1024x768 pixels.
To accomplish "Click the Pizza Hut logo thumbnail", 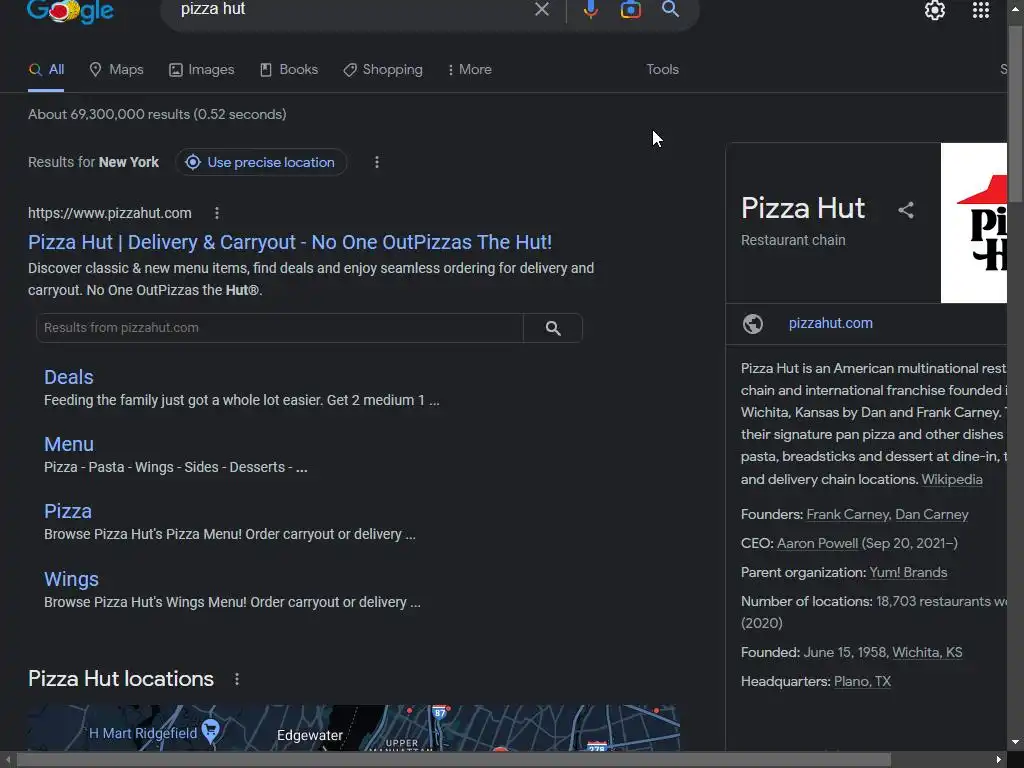I will click(973, 223).
